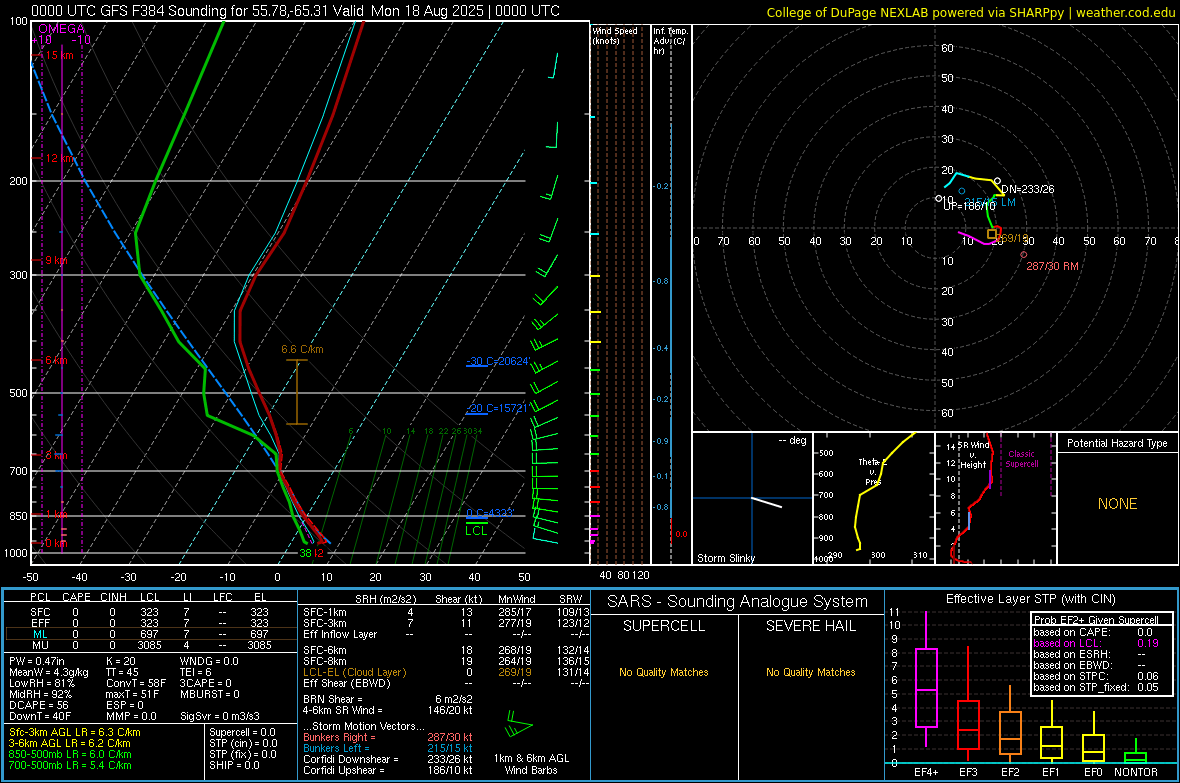Image resolution: width=1180 pixels, height=783 pixels.
Task: Click the -20 C=15721' height label
Action: click(497, 408)
